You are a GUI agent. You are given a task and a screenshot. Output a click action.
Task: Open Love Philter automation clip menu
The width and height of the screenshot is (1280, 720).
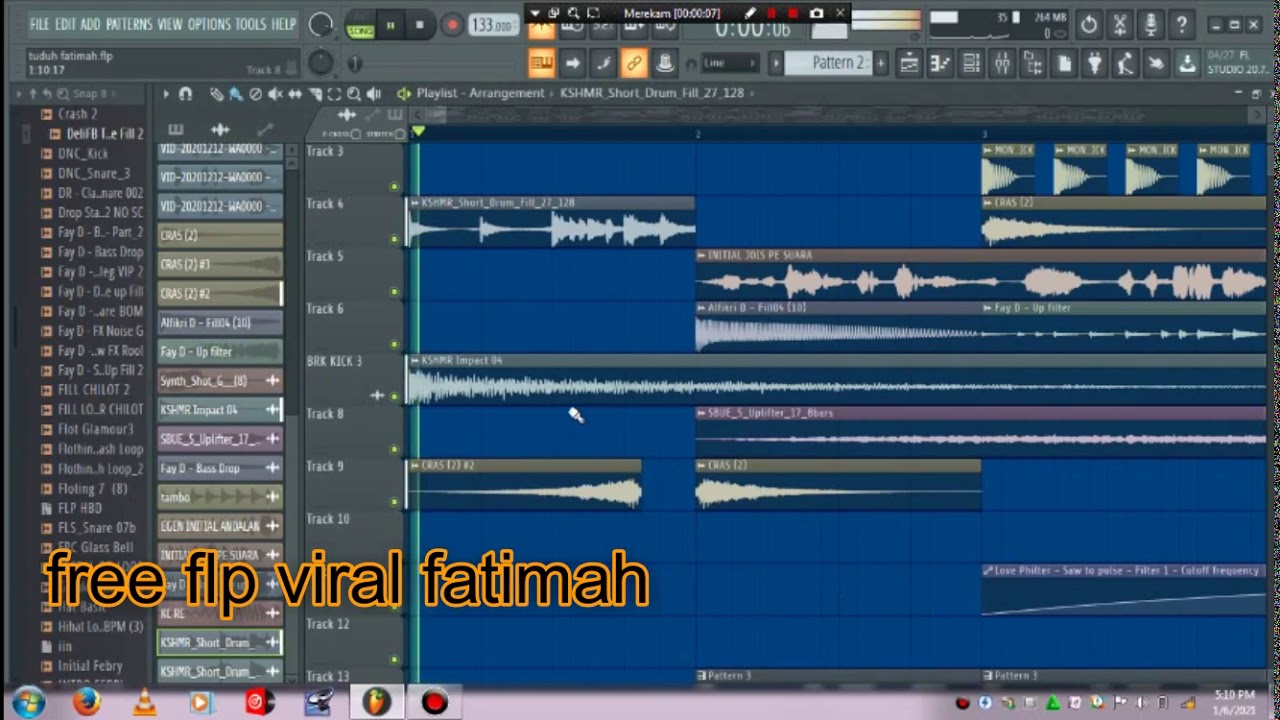click(988, 570)
